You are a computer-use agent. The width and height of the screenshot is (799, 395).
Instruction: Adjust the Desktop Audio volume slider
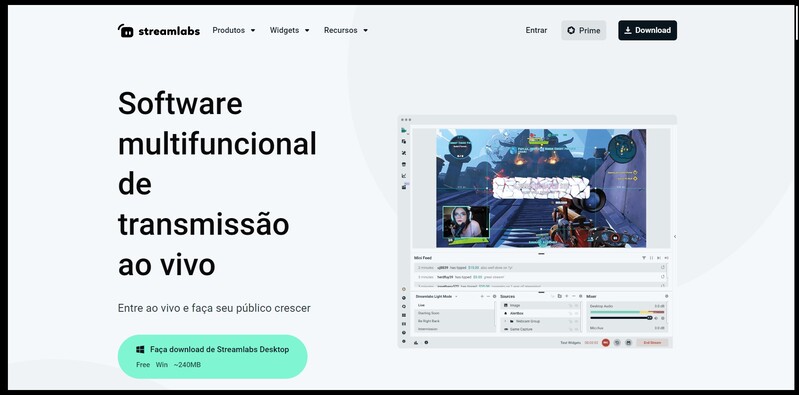pos(621,318)
